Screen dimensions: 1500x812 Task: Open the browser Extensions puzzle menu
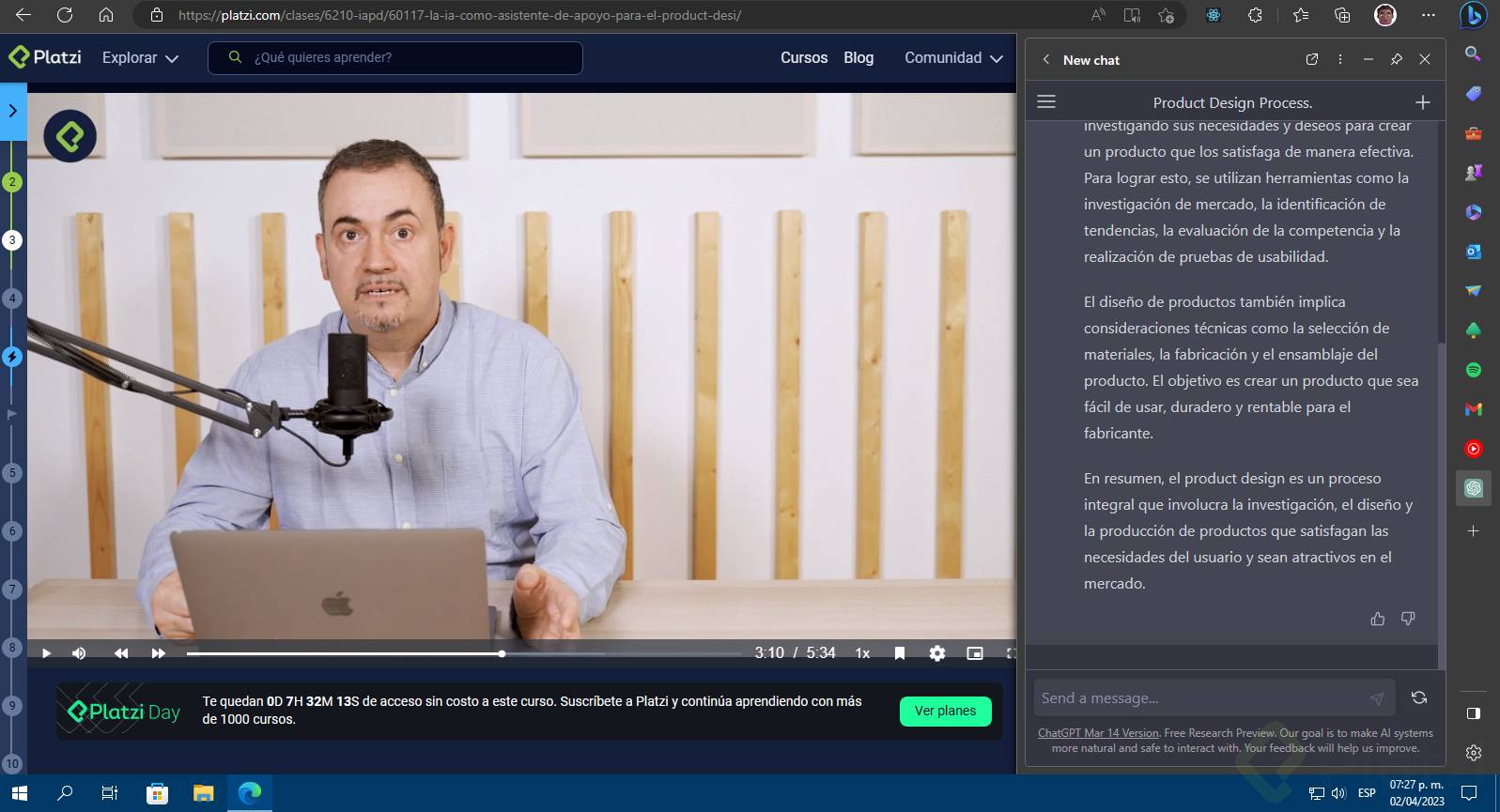(x=1255, y=15)
